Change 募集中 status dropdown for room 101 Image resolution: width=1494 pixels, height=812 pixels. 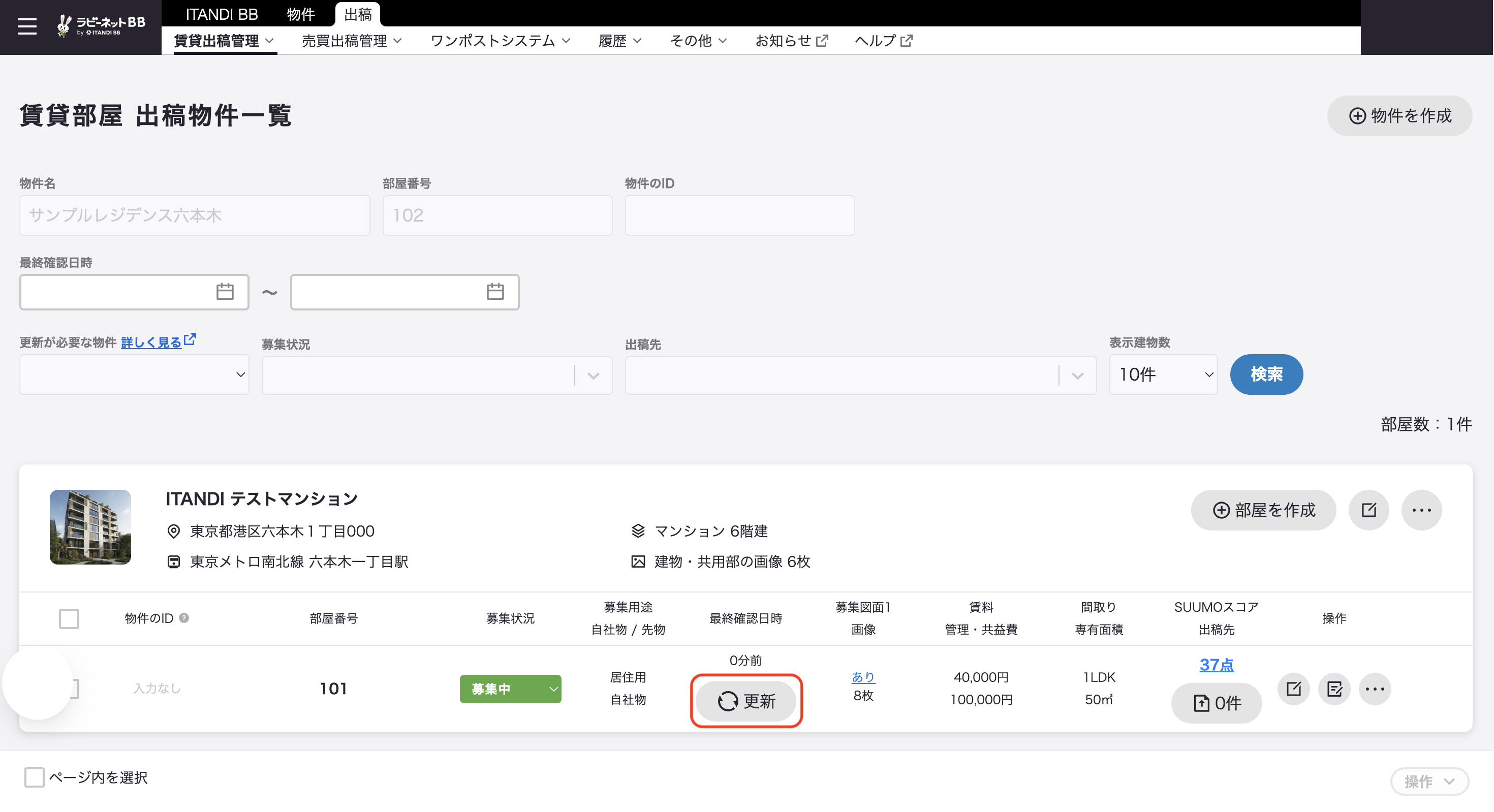[x=510, y=689]
